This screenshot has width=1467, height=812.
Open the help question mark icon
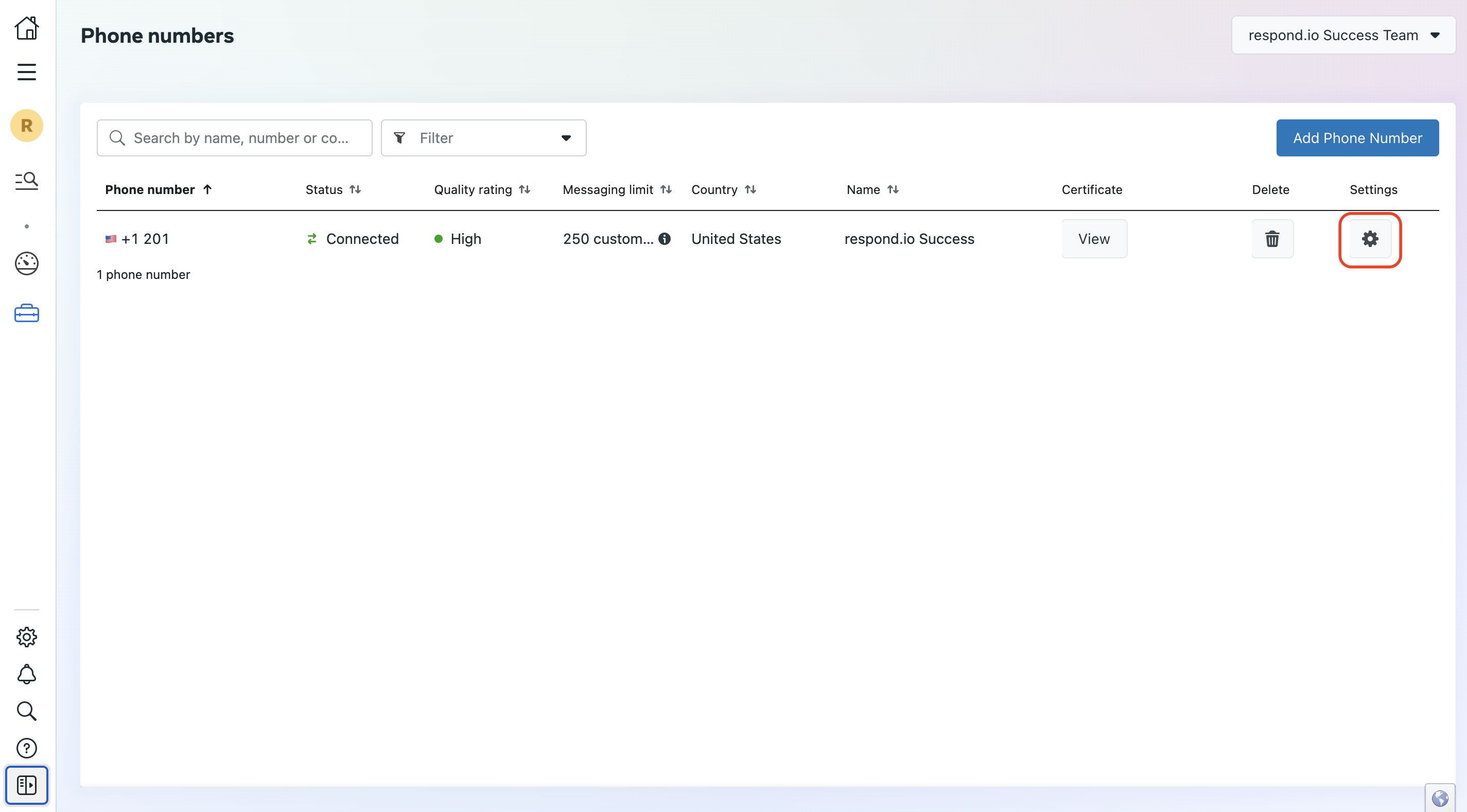tap(26, 748)
